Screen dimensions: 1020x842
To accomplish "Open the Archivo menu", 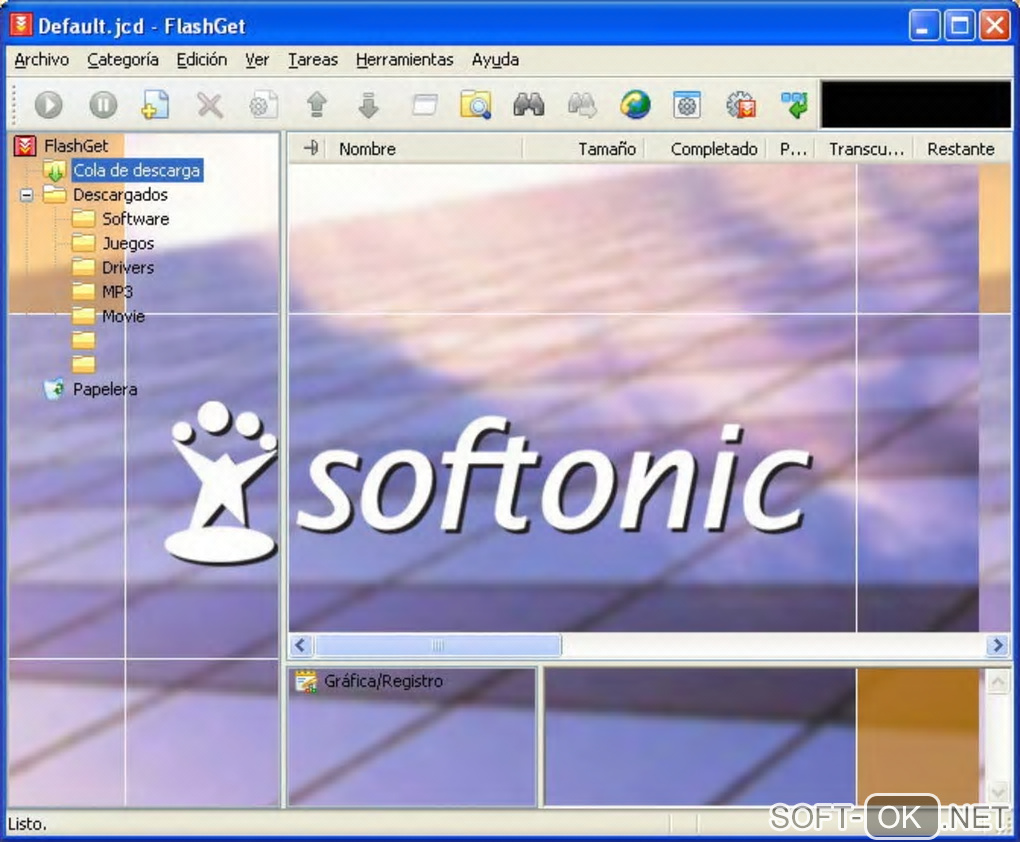I will tap(41, 60).
